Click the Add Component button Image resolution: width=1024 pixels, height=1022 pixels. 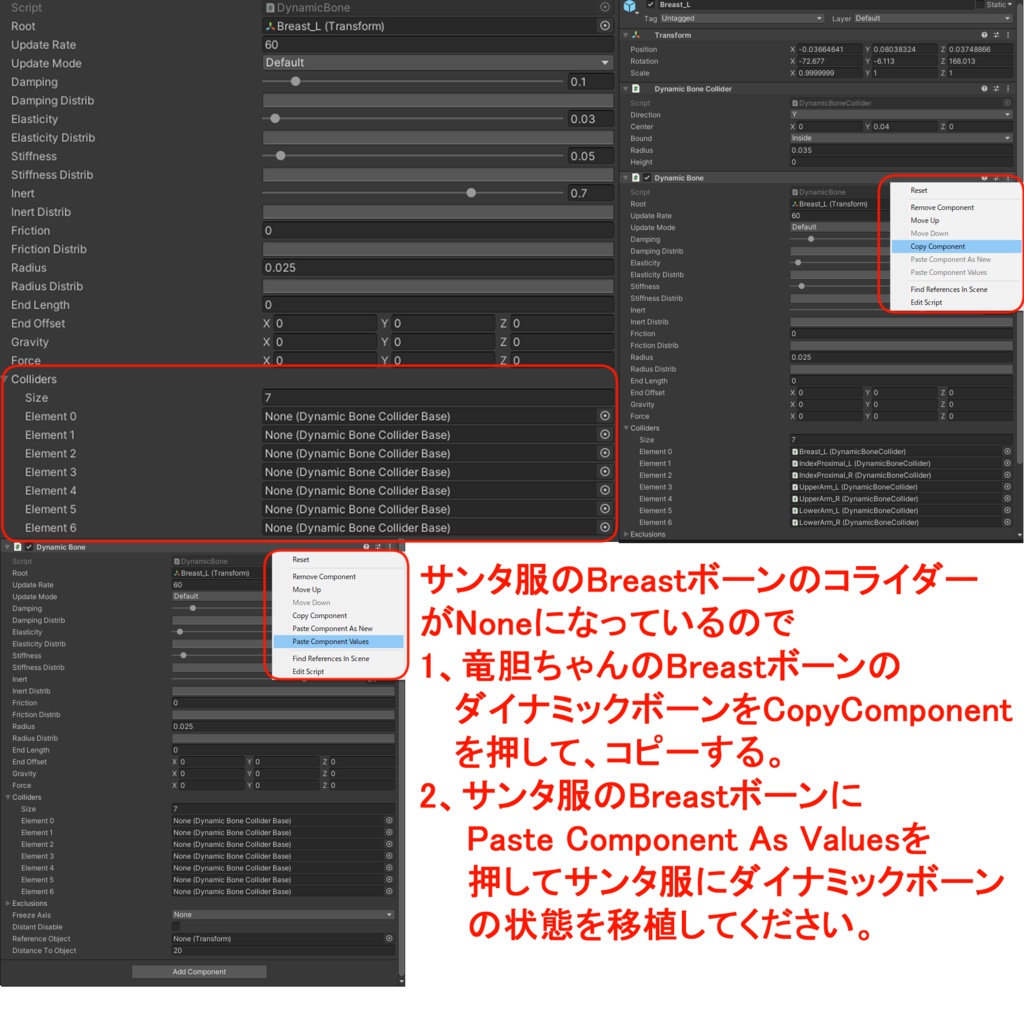point(199,971)
